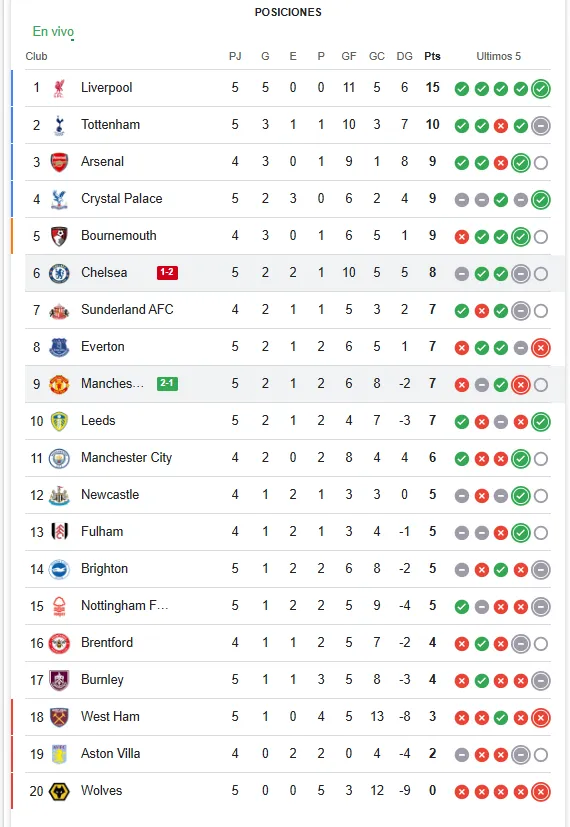
Task: Click the Ultimos 5 column header
Action: click(x=498, y=56)
